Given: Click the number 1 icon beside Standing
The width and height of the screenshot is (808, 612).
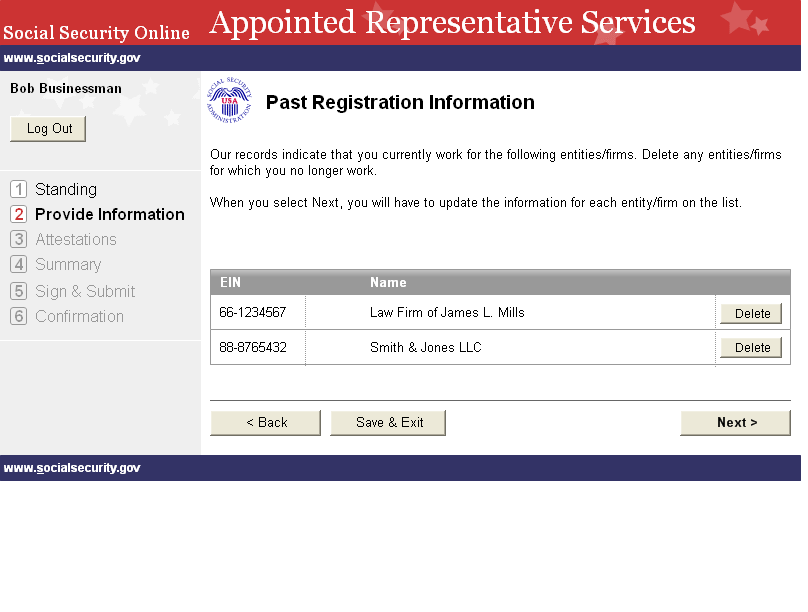Looking at the screenshot, I should pos(18,189).
